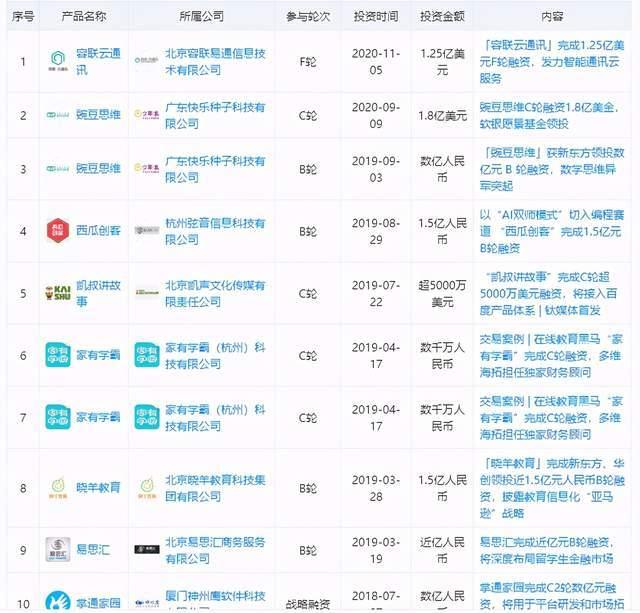Image resolution: width=640 pixels, height=613 pixels.
Task: Click the 易思汇 product logo icon
Action: click(58, 549)
